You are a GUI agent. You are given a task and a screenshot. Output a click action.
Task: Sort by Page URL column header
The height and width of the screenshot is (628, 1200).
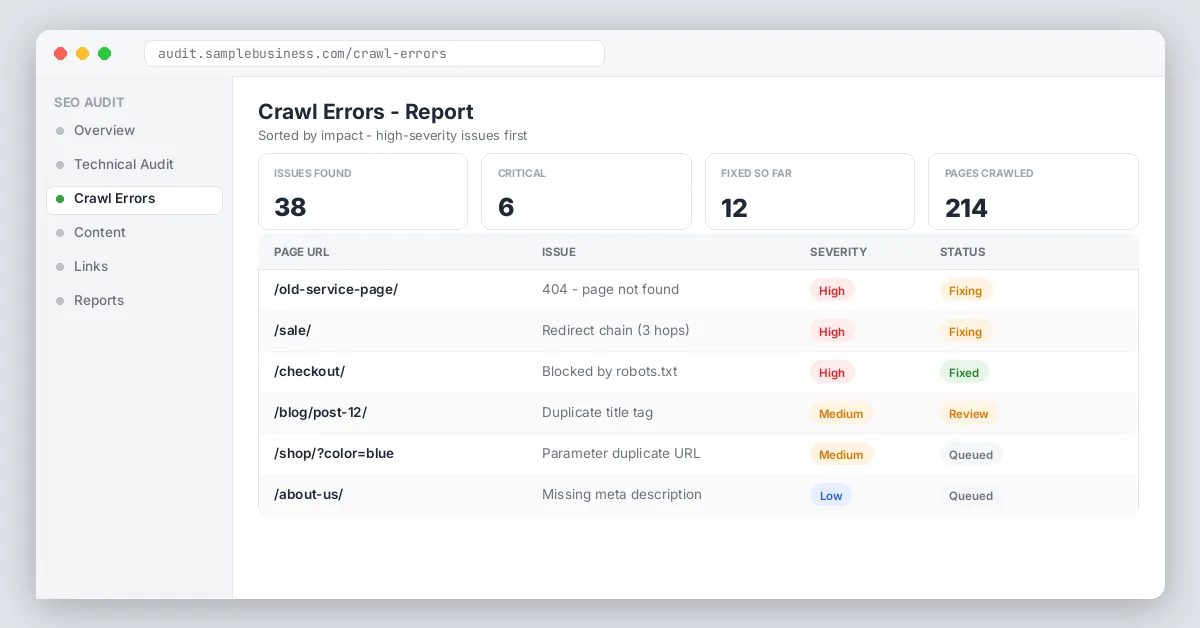point(301,252)
